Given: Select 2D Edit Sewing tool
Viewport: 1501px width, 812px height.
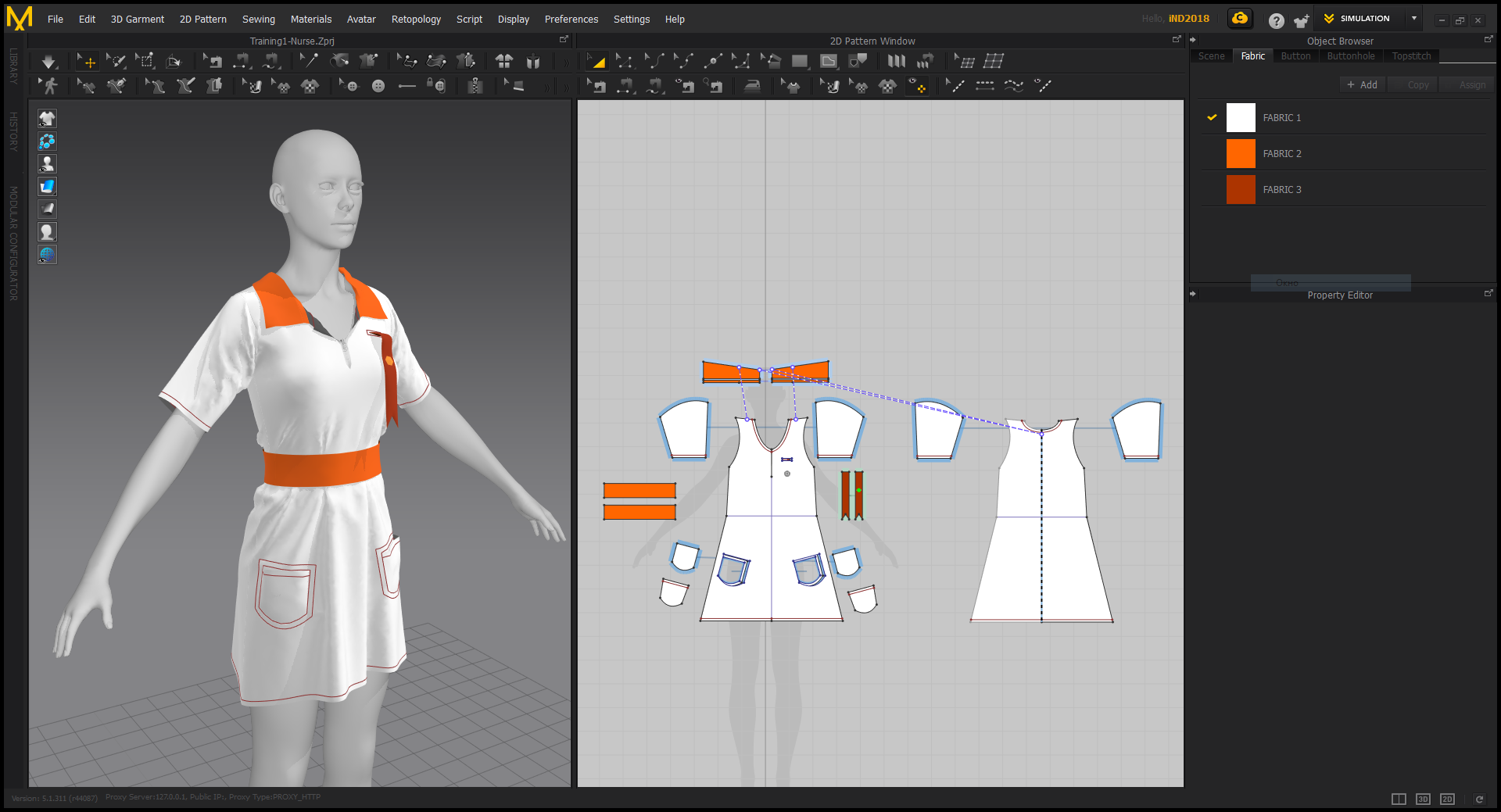Looking at the screenshot, I should tap(596, 86).
